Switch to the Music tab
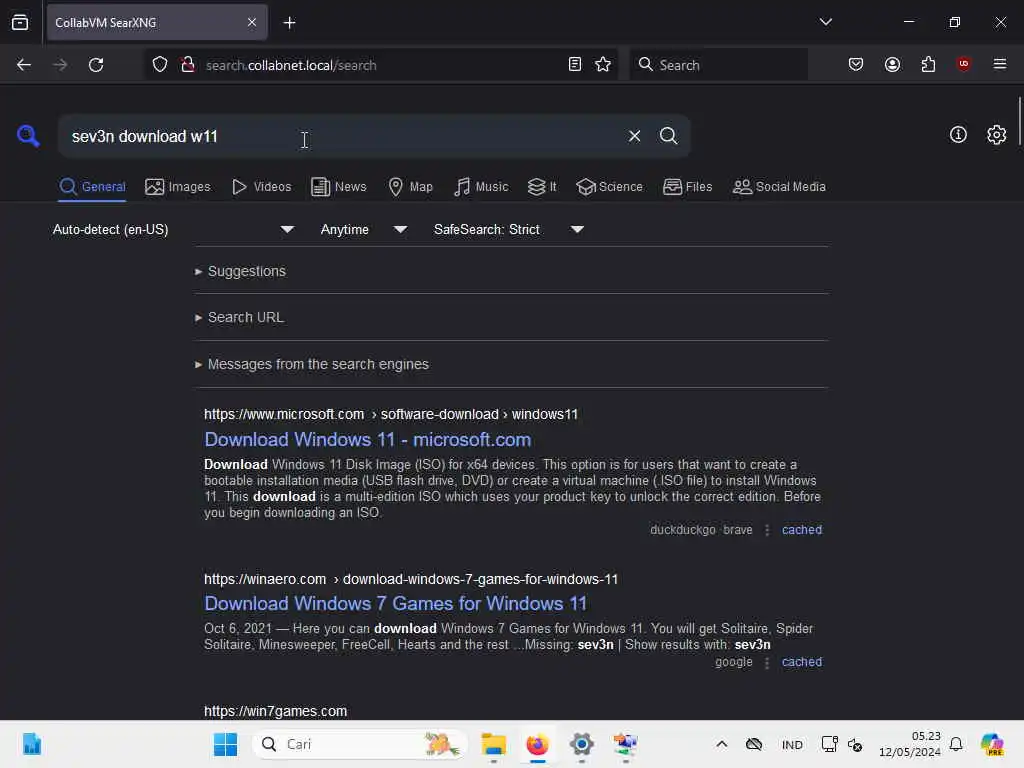 [x=481, y=187]
